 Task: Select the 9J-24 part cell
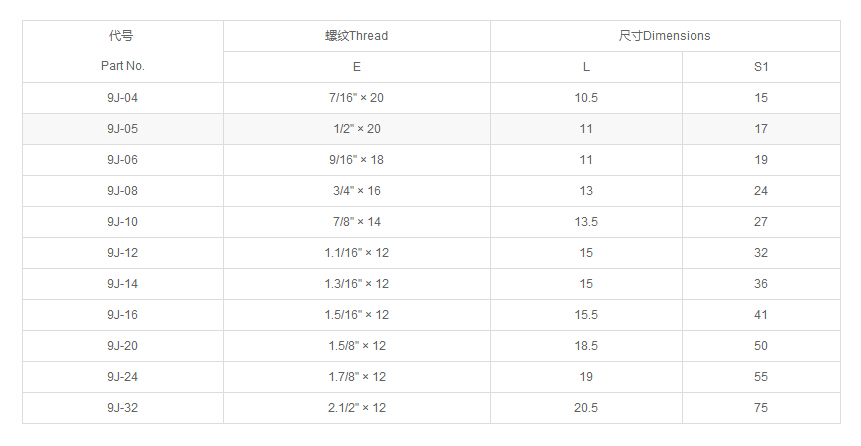(122, 377)
